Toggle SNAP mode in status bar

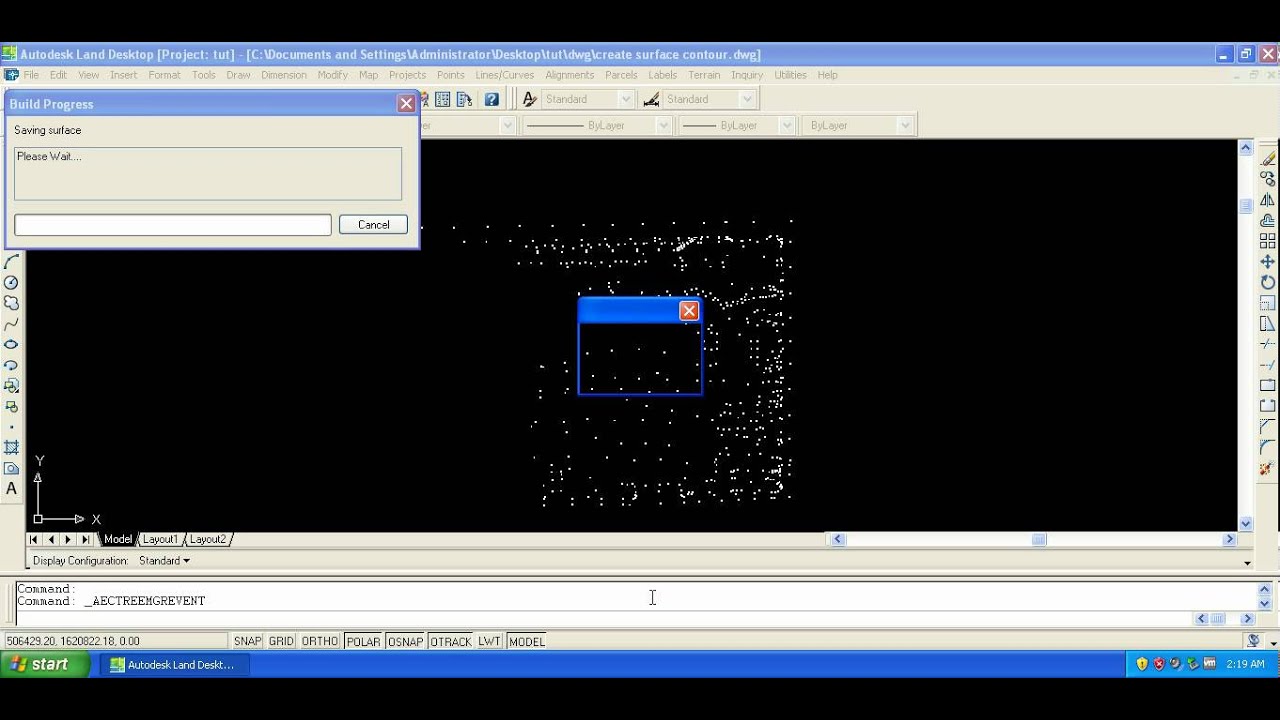[x=247, y=641]
